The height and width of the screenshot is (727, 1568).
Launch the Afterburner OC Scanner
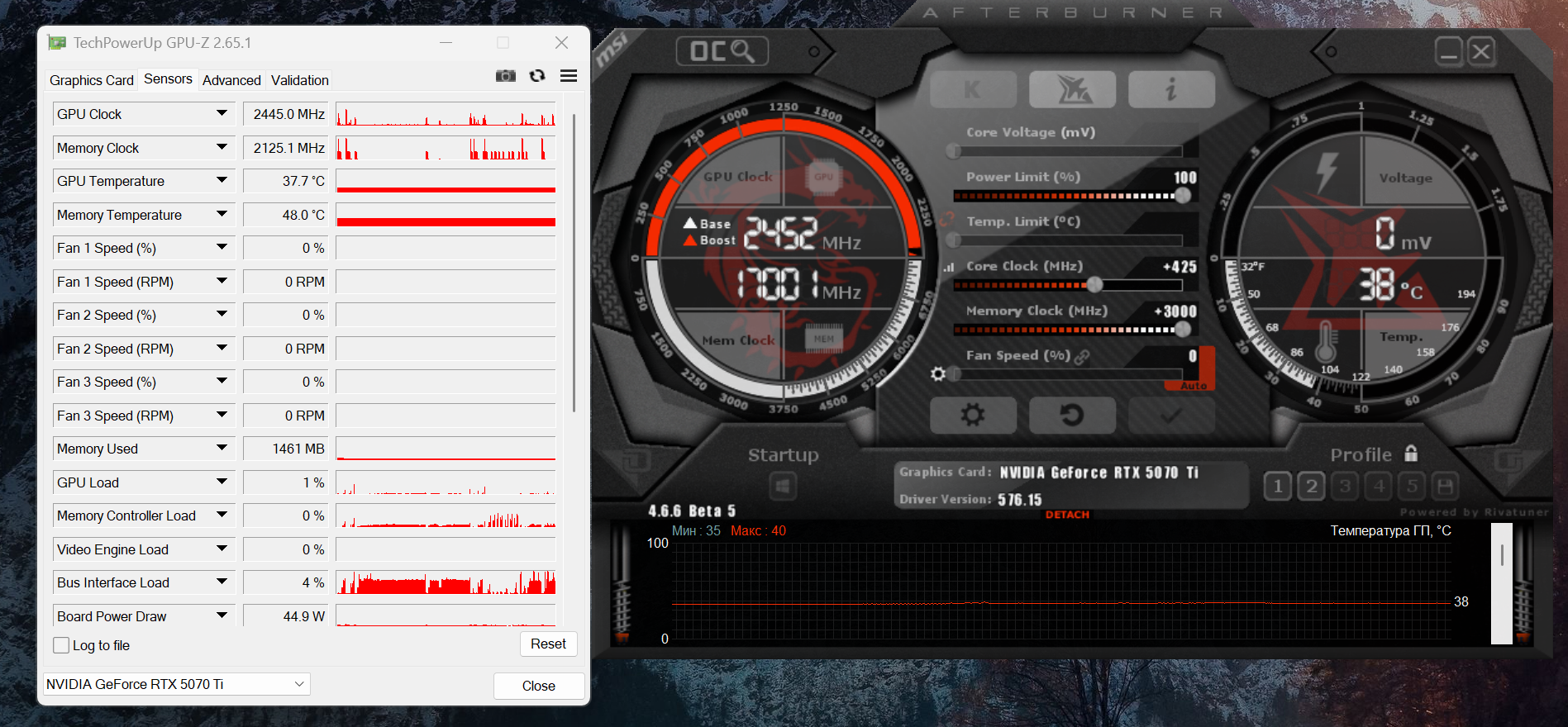pyautogui.click(x=722, y=51)
